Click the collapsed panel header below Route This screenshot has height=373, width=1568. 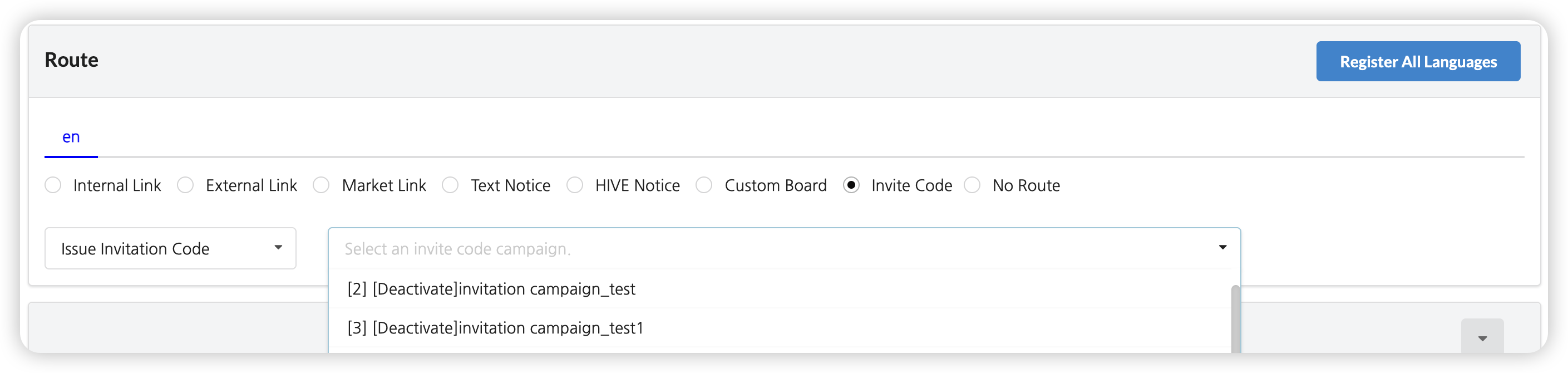[176, 329]
